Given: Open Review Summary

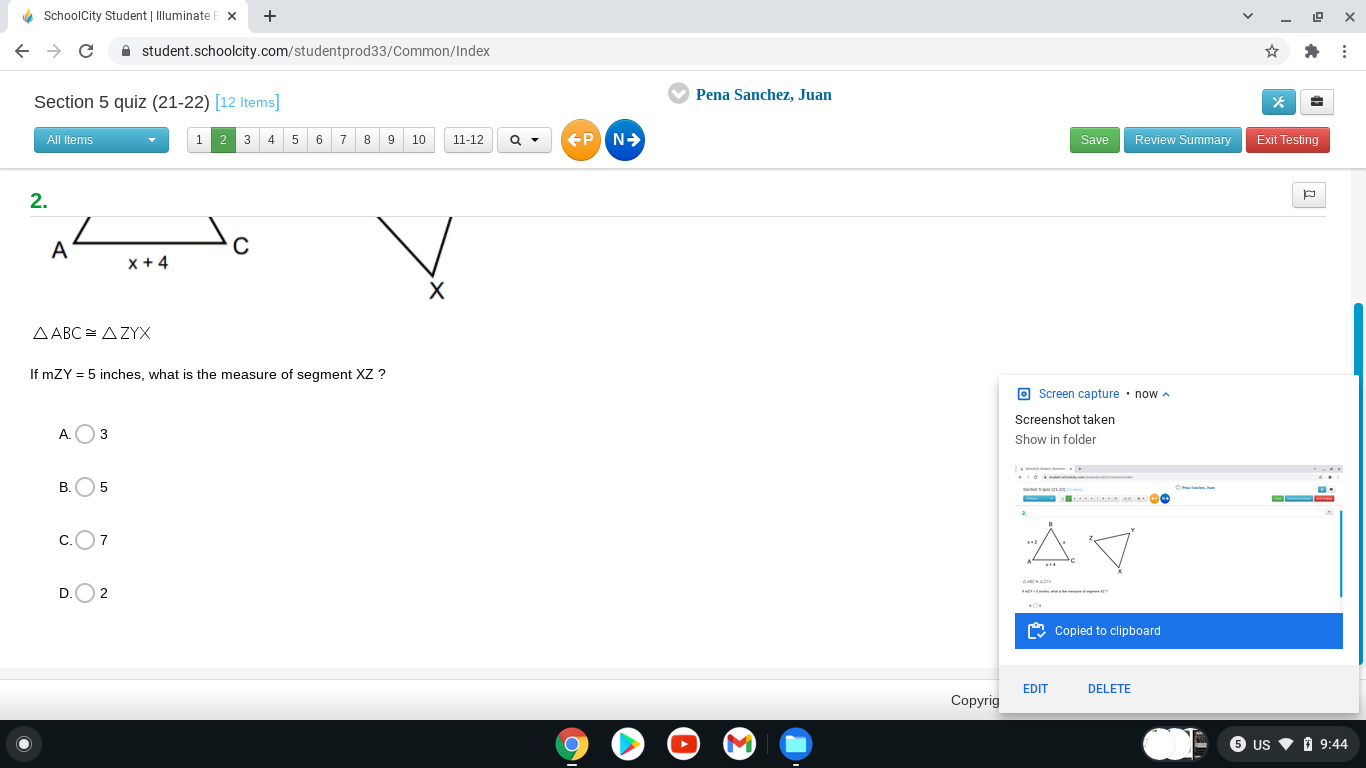Looking at the screenshot, I should click(1183, 140).
